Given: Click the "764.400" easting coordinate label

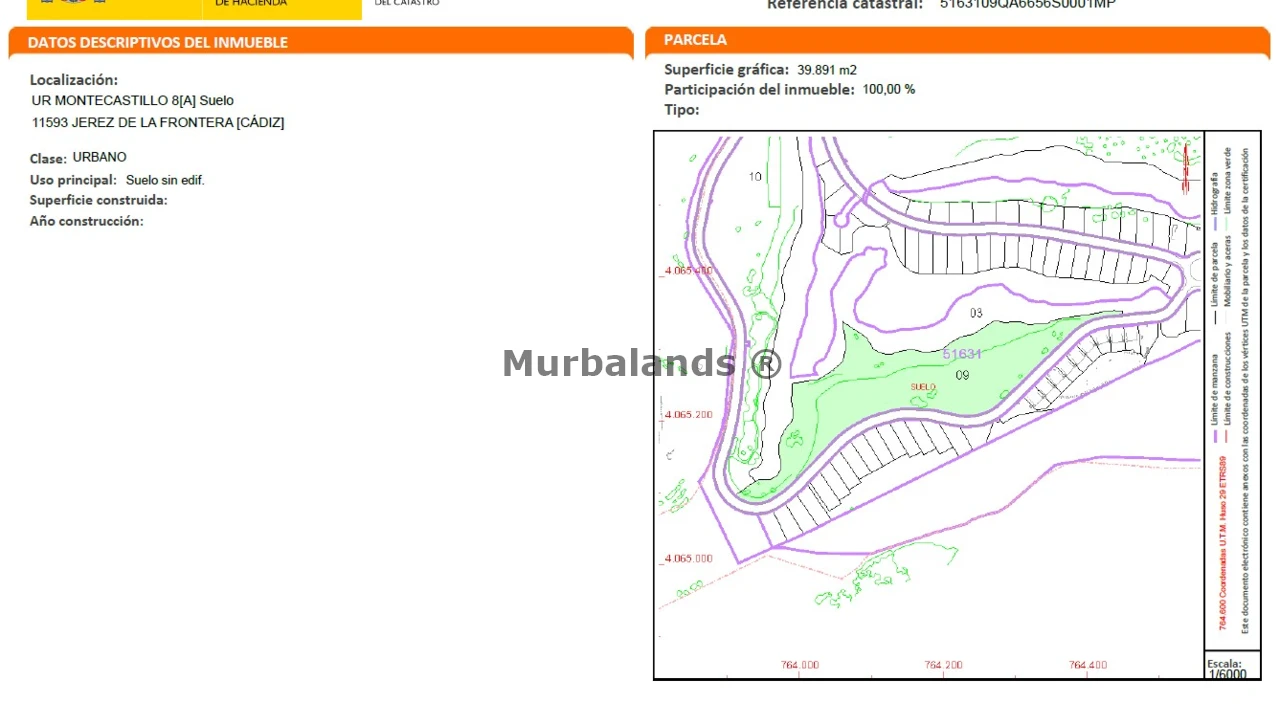Looking at the screenshot, I should tap(1088, 665).
